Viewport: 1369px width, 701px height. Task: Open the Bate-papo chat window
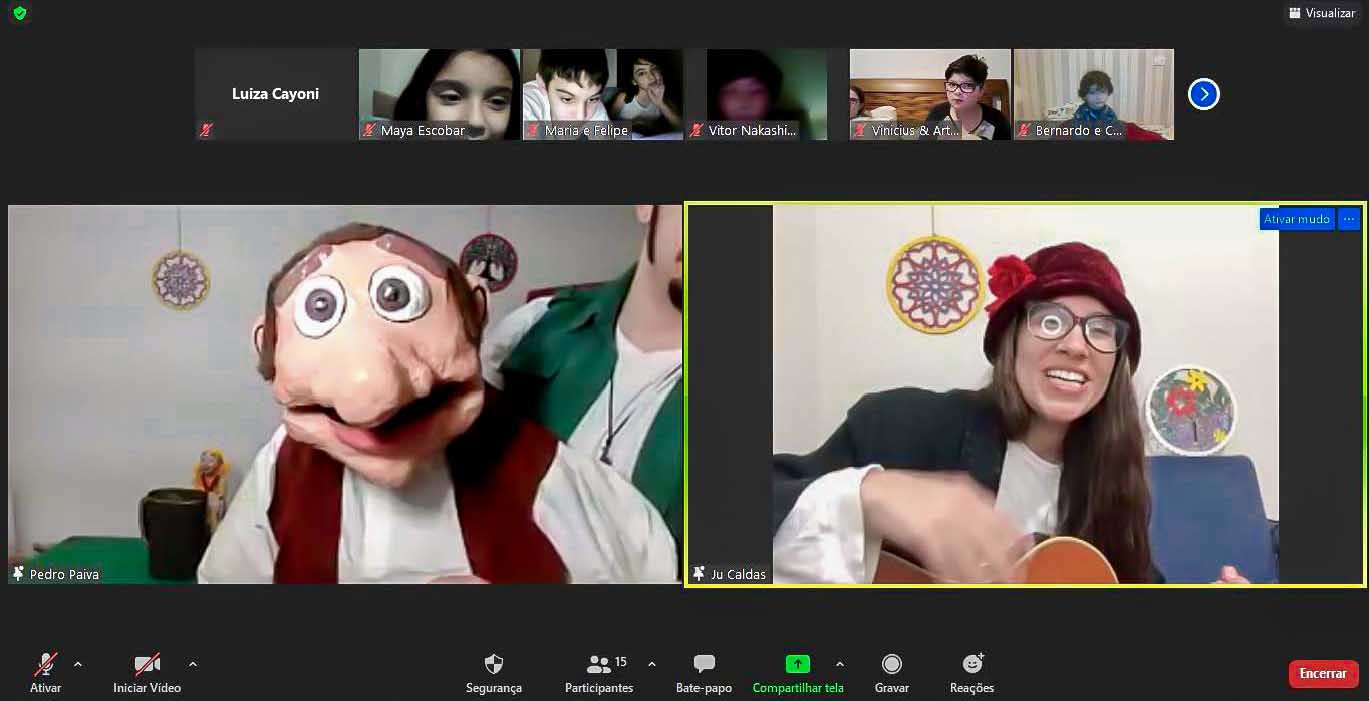[704, 673]
